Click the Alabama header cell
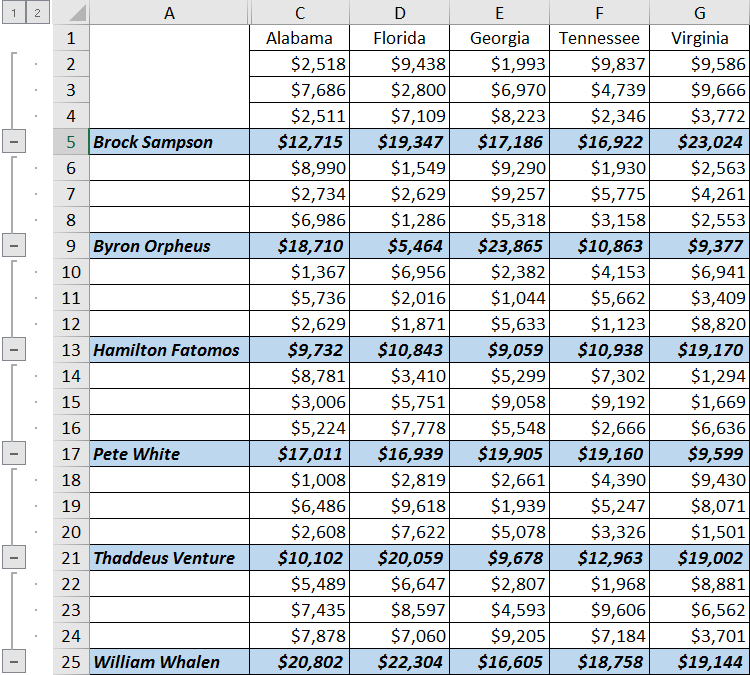 300,38
